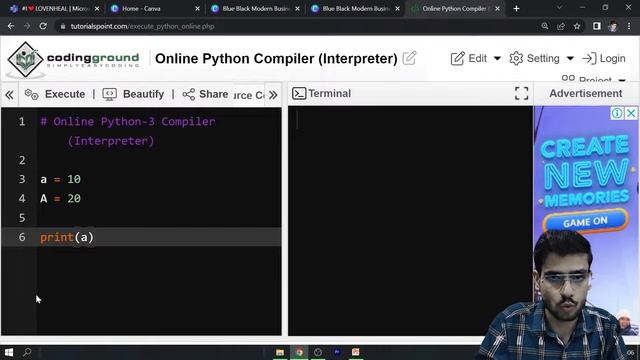The width and height of the screenshot is (640, 360).
Task: Click the Terminal prompt icon
Action: pos(299,93)
